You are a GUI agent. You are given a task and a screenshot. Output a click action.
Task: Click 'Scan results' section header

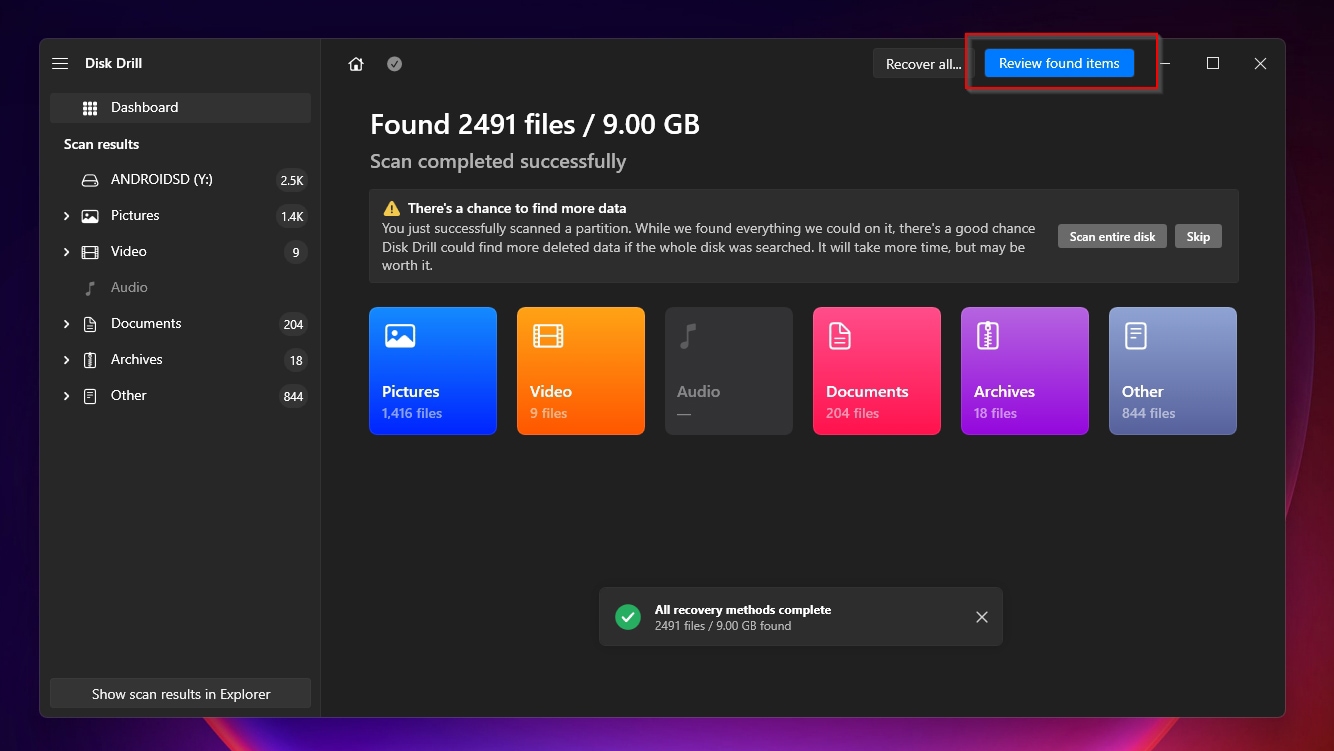click(x=101, y=144)
